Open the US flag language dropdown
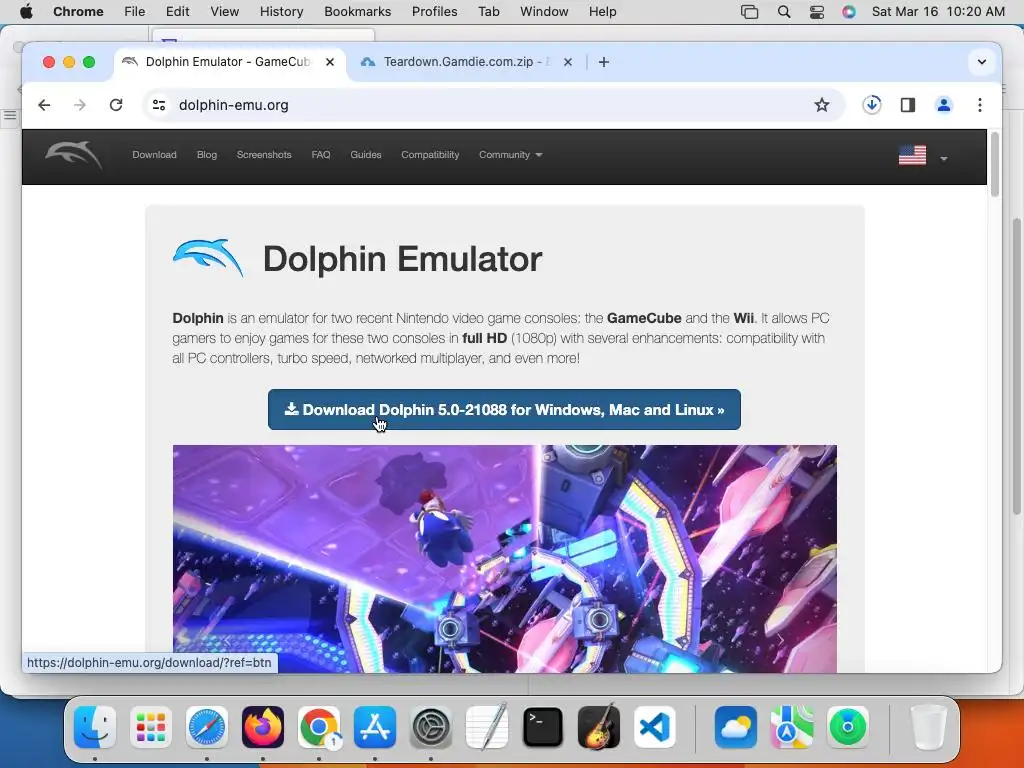This screenshot has height=768, width=1024. pos(923,155)
